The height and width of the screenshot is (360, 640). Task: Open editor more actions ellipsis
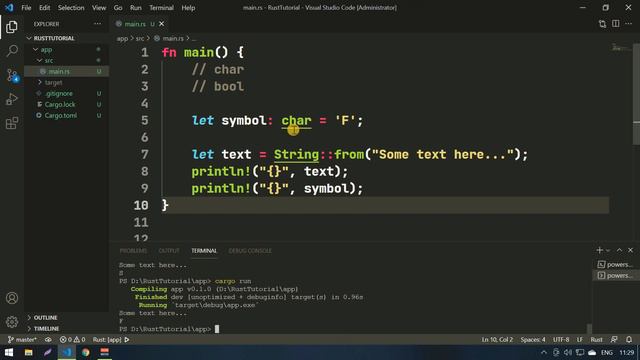(629, 24)
